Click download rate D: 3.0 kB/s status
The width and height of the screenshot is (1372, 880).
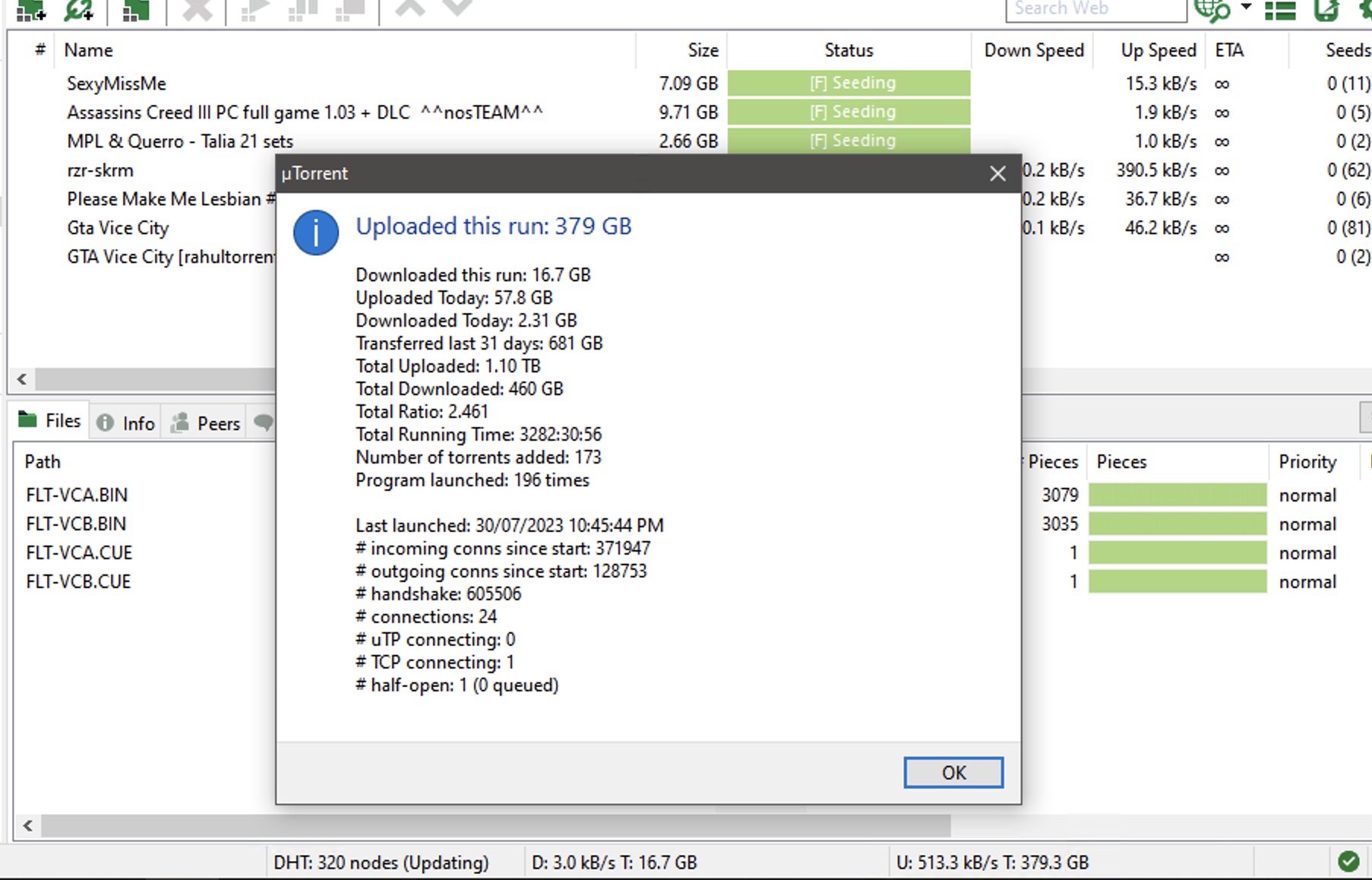pos(614,863)
